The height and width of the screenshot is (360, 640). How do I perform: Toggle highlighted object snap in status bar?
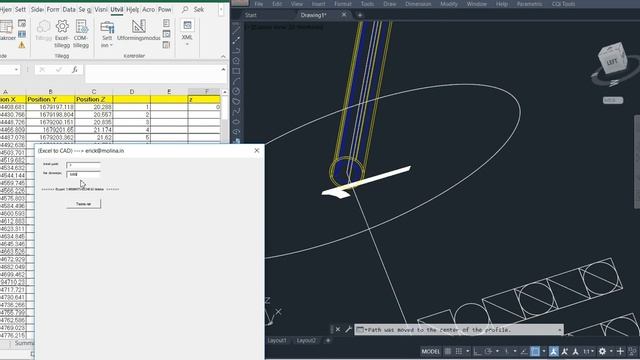535,351
